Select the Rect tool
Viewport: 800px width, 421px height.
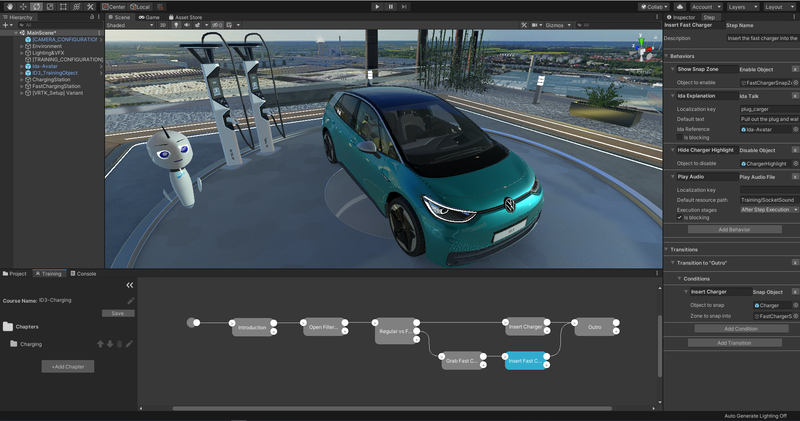[x=63, y=7]
